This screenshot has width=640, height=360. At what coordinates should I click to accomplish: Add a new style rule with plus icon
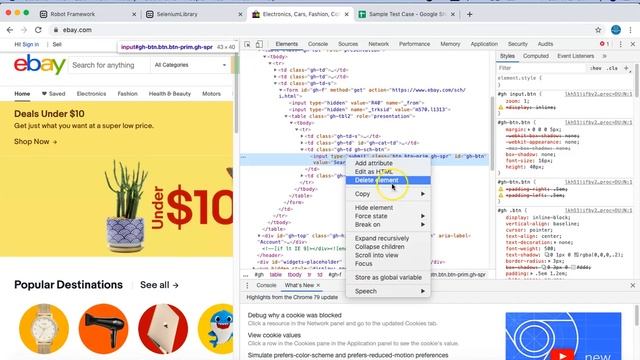[626, 68]
